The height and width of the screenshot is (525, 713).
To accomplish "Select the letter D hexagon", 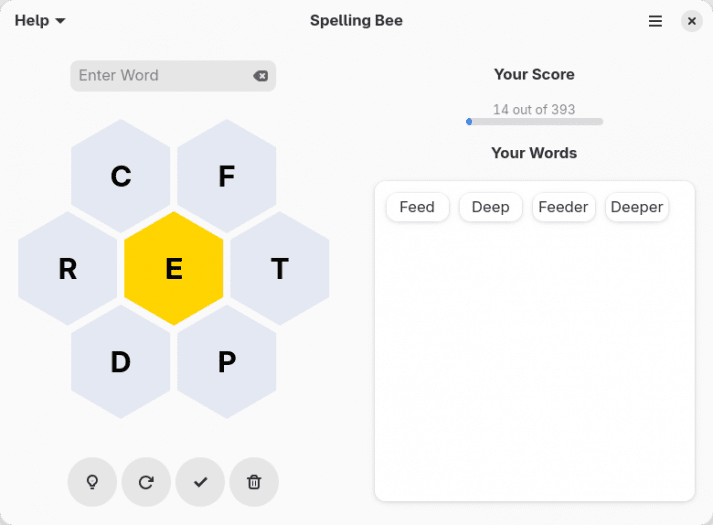I will click(121, 361).
